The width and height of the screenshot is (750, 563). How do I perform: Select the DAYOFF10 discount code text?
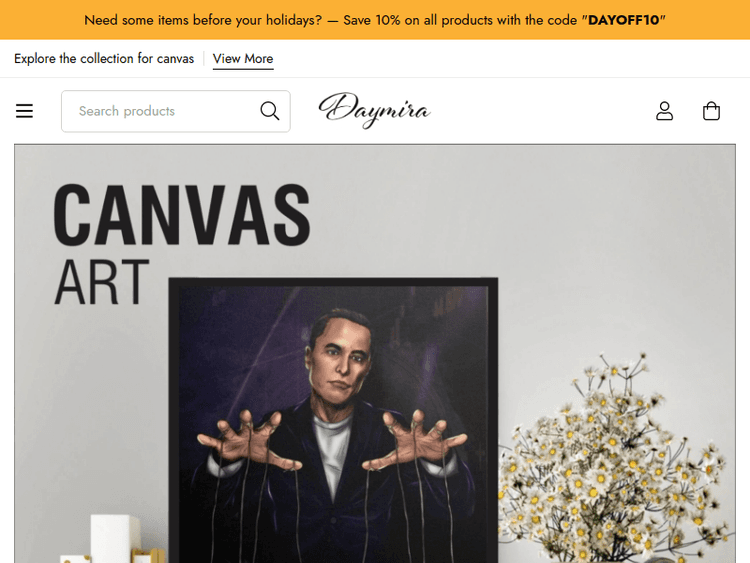pos(623,20)
